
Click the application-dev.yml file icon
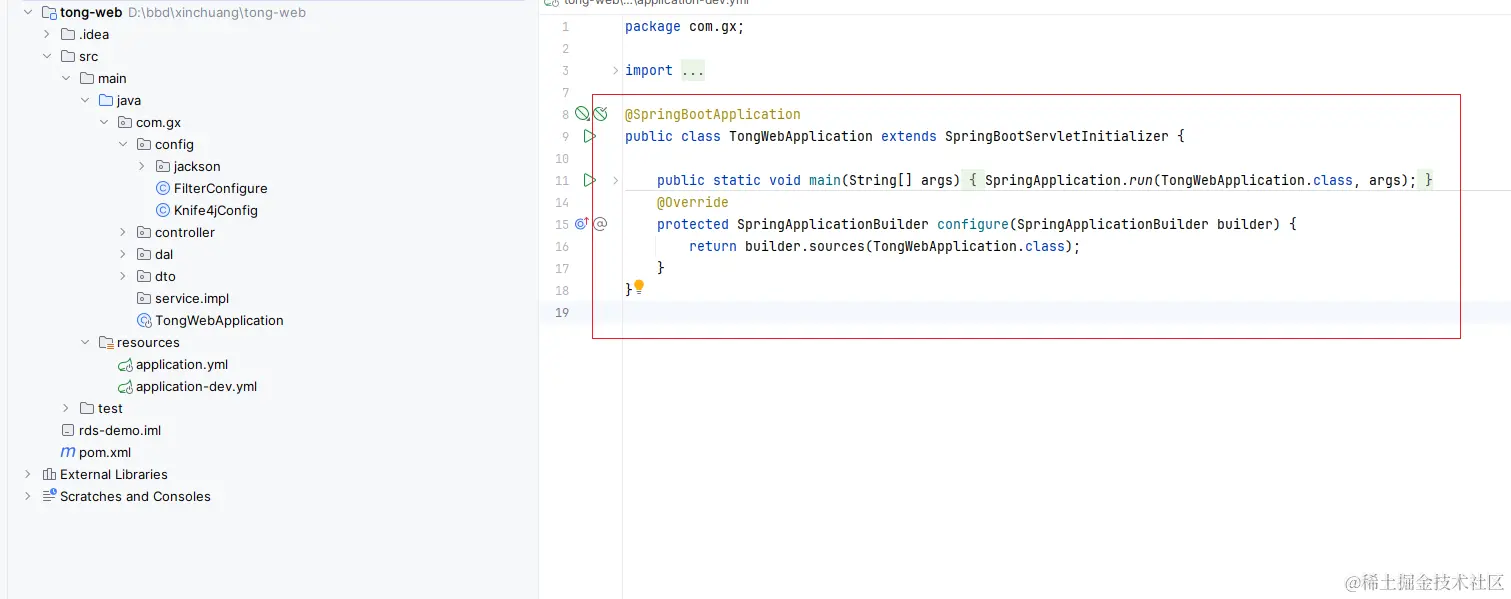click(x=125, y=387)
